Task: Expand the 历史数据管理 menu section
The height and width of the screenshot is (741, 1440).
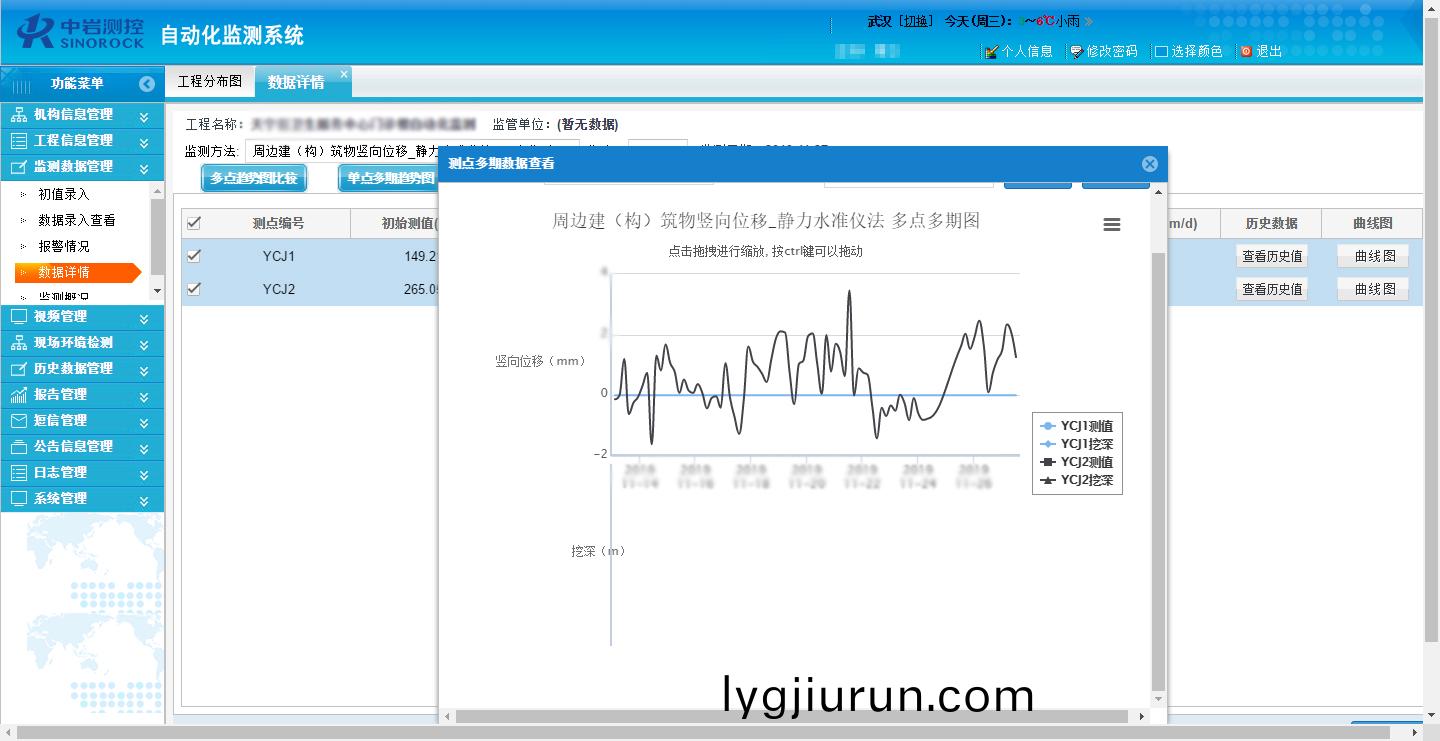Action: pos(144,369)
